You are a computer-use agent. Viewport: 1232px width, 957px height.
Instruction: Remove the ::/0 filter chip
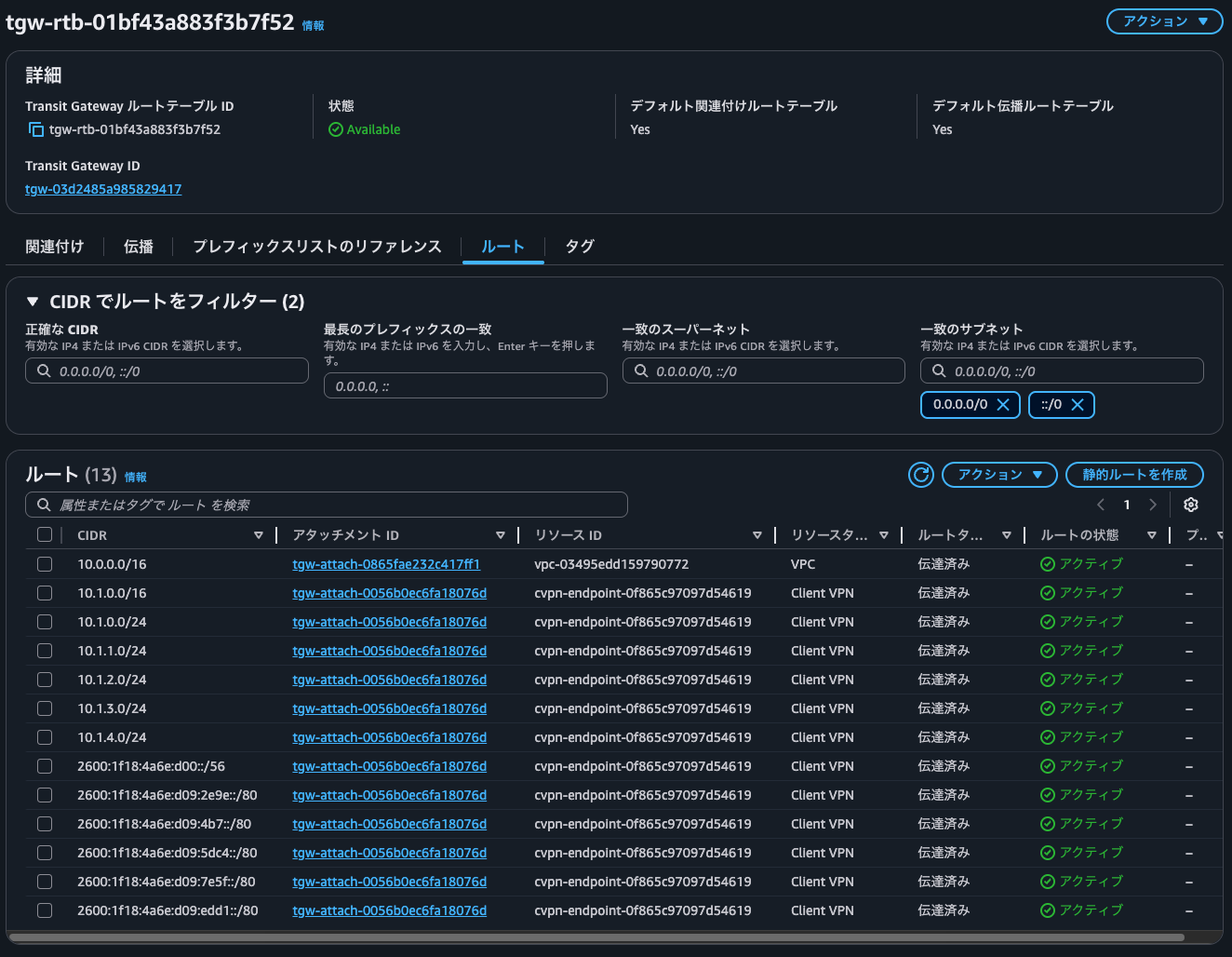pyautogui.click(x=1078, y=405)
